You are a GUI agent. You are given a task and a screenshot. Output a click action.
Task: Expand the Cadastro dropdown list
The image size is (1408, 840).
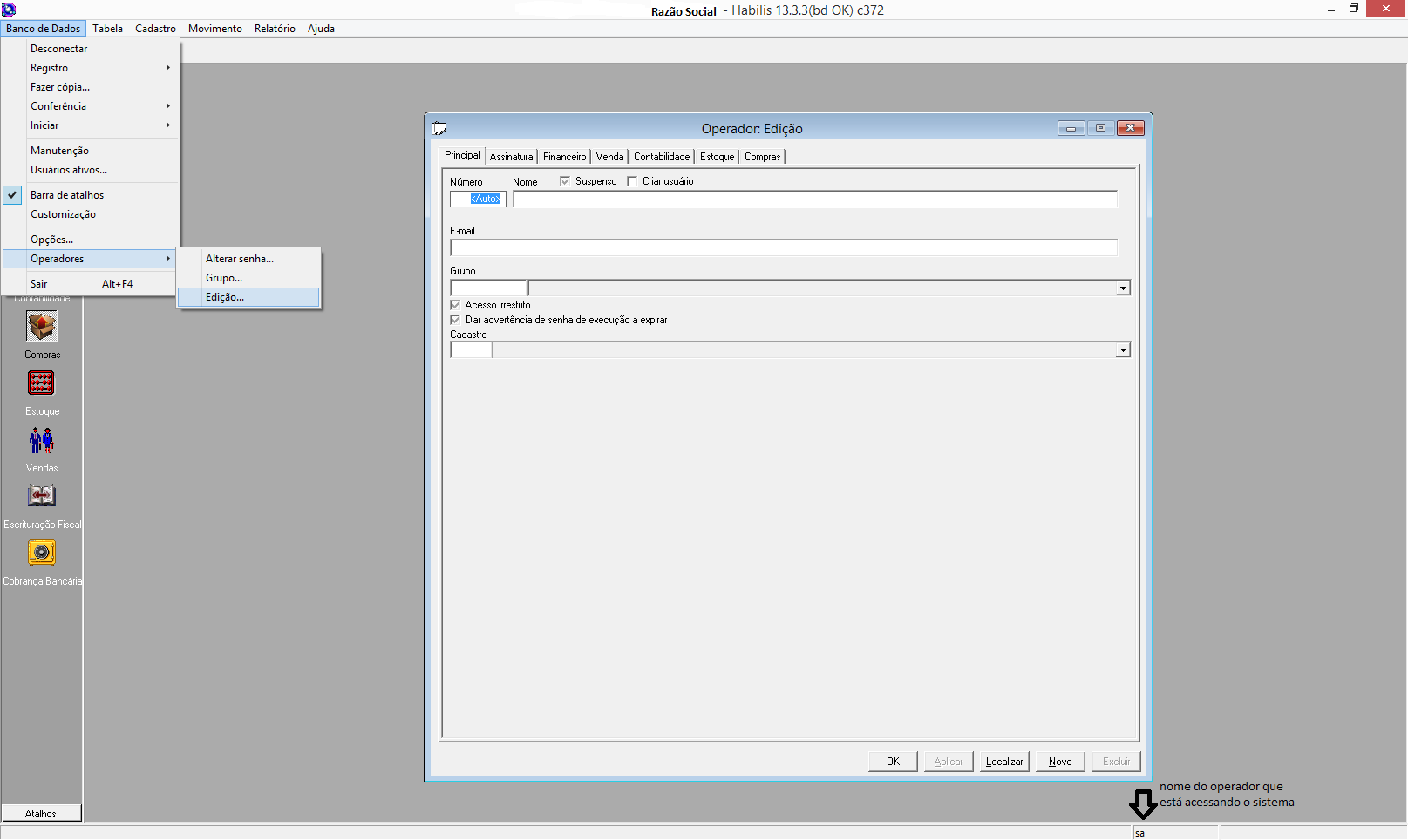coord(1123,350)
